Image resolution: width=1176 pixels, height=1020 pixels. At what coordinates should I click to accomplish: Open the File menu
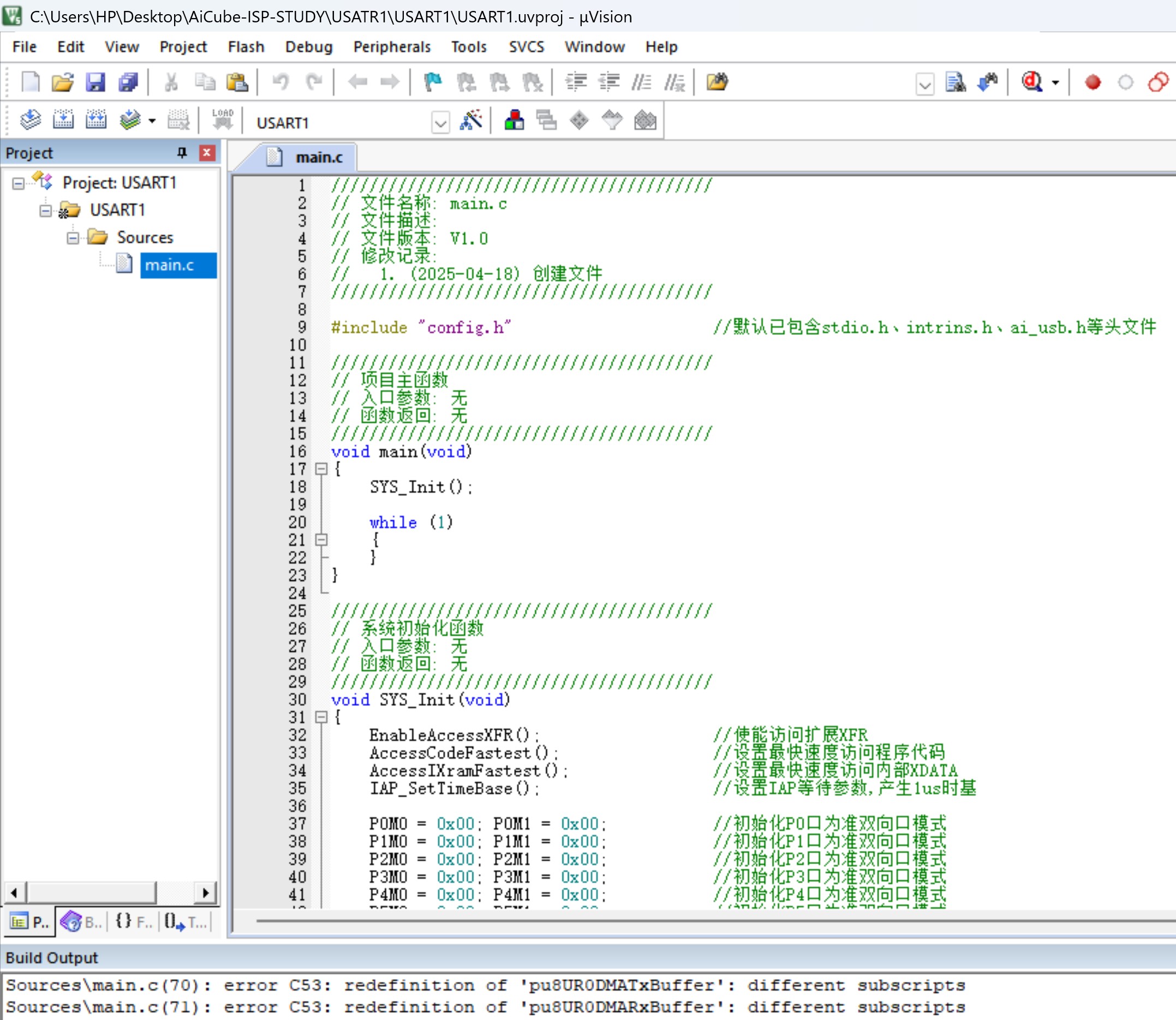[x=25, y=47]
